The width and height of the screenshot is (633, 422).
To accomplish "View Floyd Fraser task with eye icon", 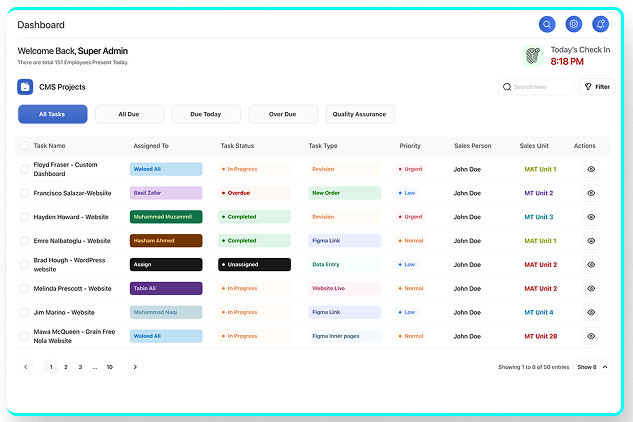I will [591, 169].
